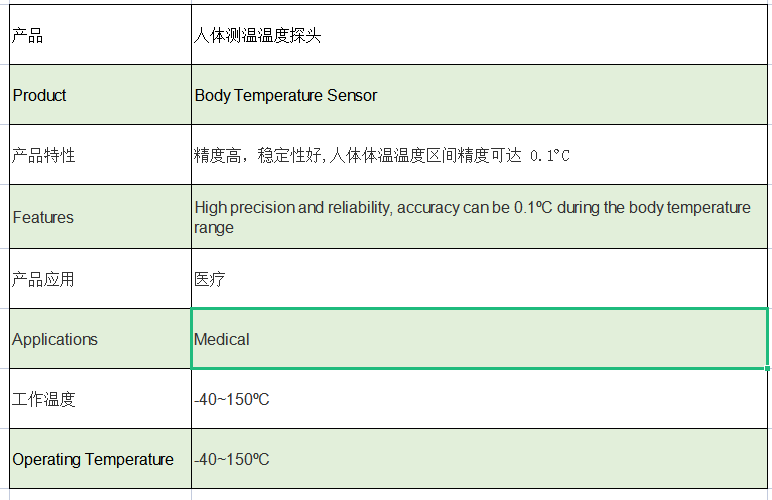Click the Body Temperature Sensor cell
The image size is (772, 500).
480,94
